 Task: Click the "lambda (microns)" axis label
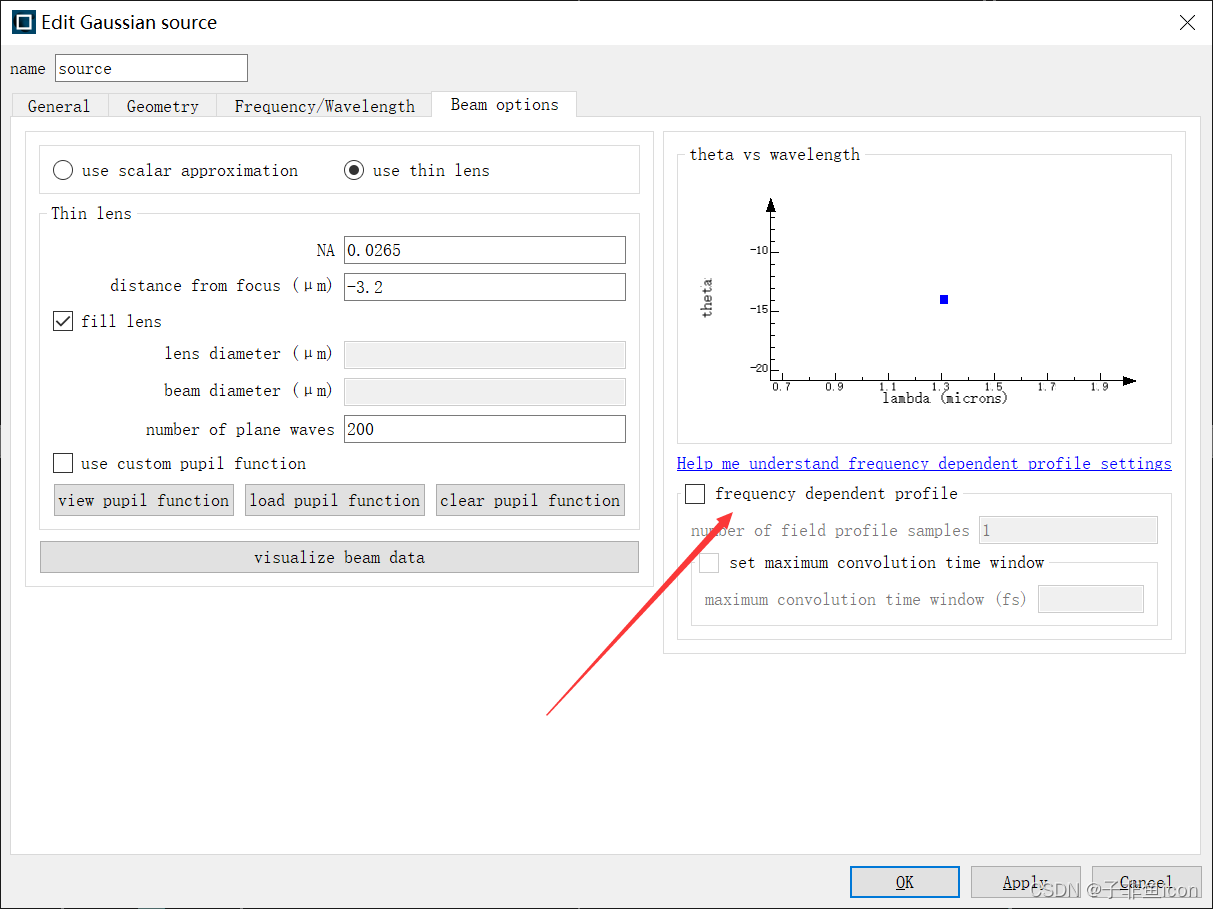(x=945, y=398)
